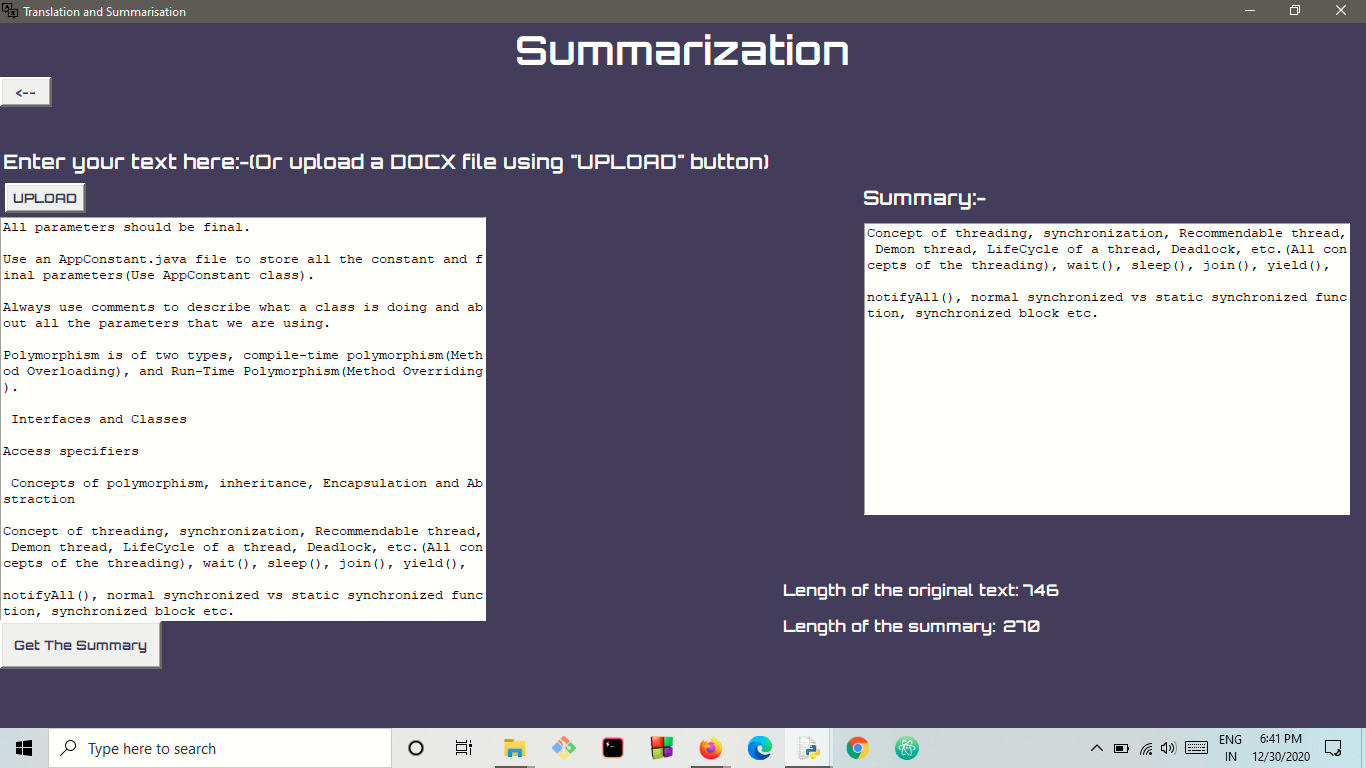Open the volume control slider

[x=1167, y=747]
